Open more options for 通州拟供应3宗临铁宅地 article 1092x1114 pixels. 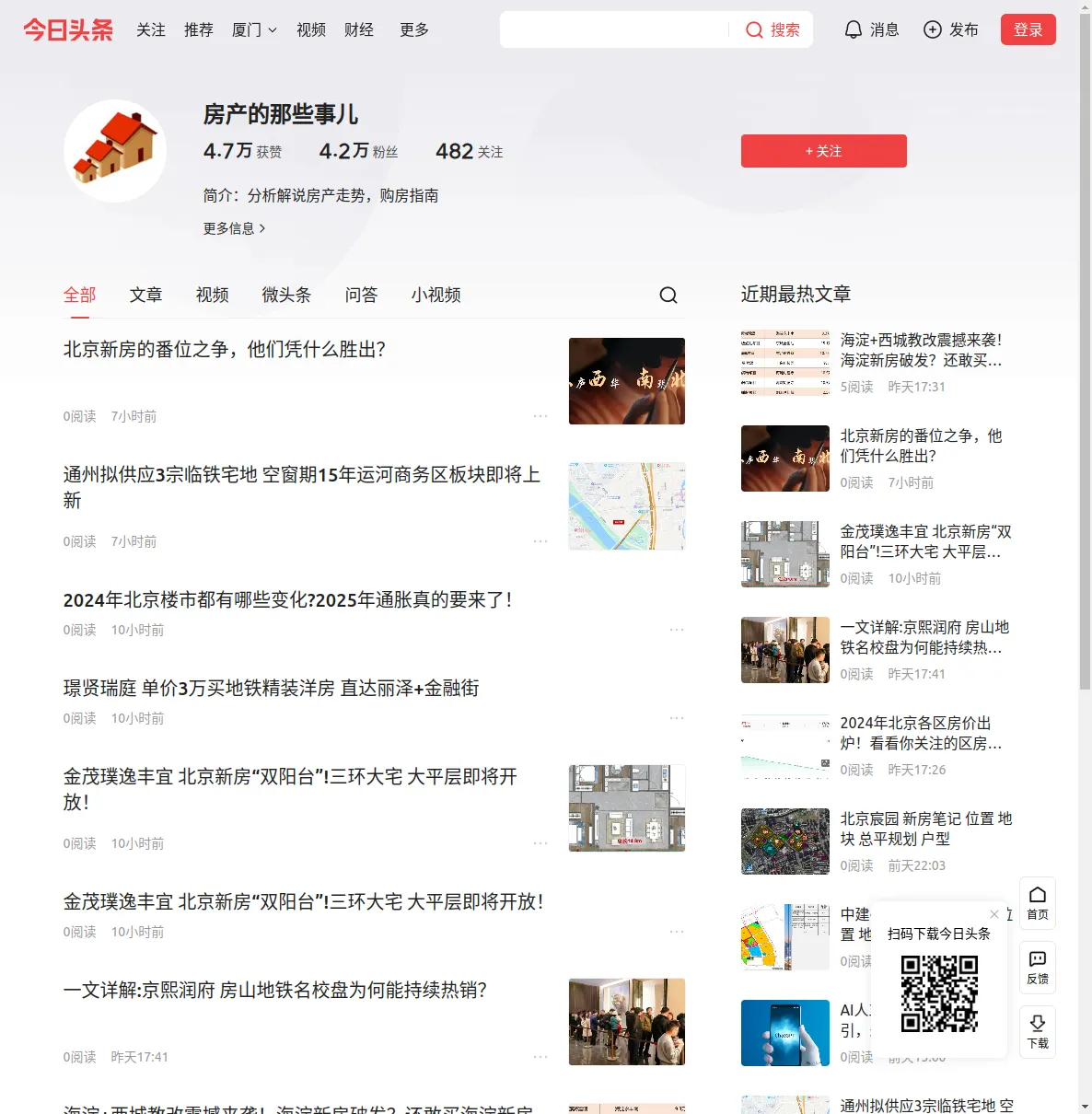tap(540, 541)
